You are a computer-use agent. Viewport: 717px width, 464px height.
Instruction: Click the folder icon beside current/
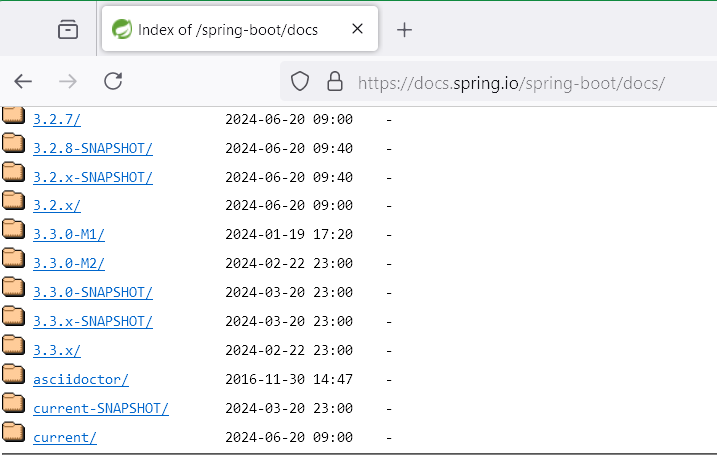(13, 432)
